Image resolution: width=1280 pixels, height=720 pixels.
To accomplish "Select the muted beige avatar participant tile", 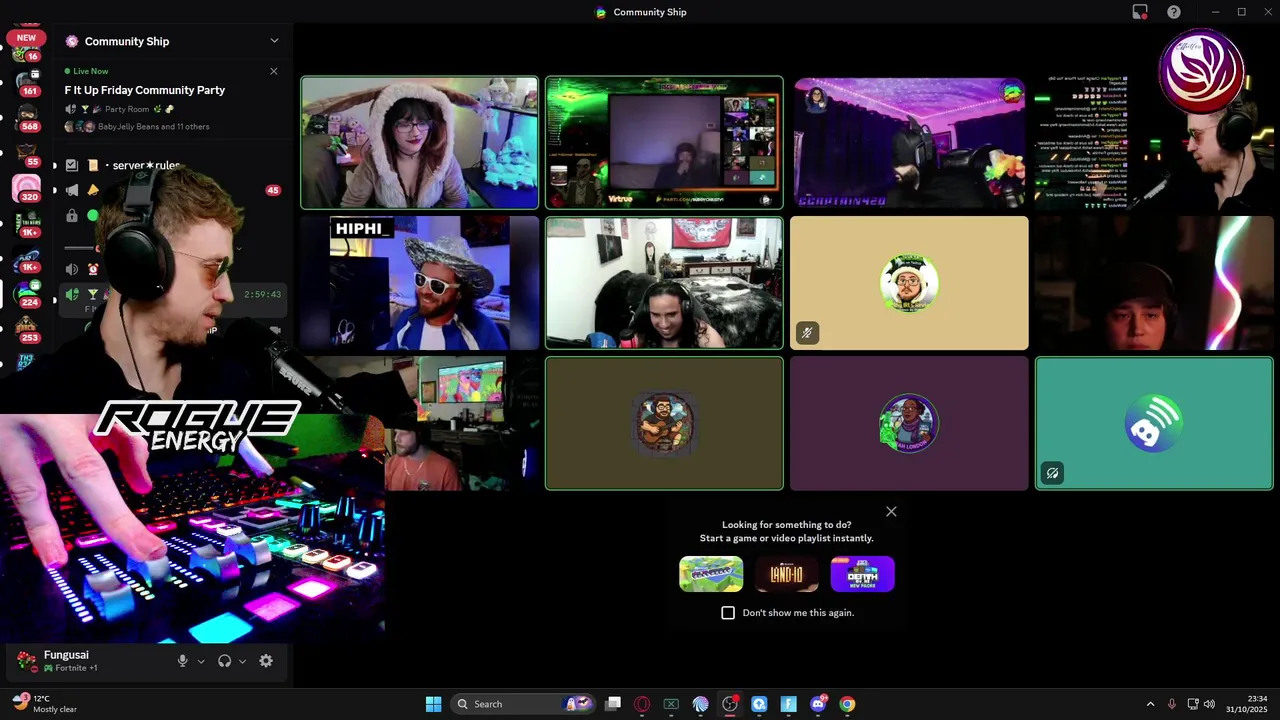I will (909, 283).
